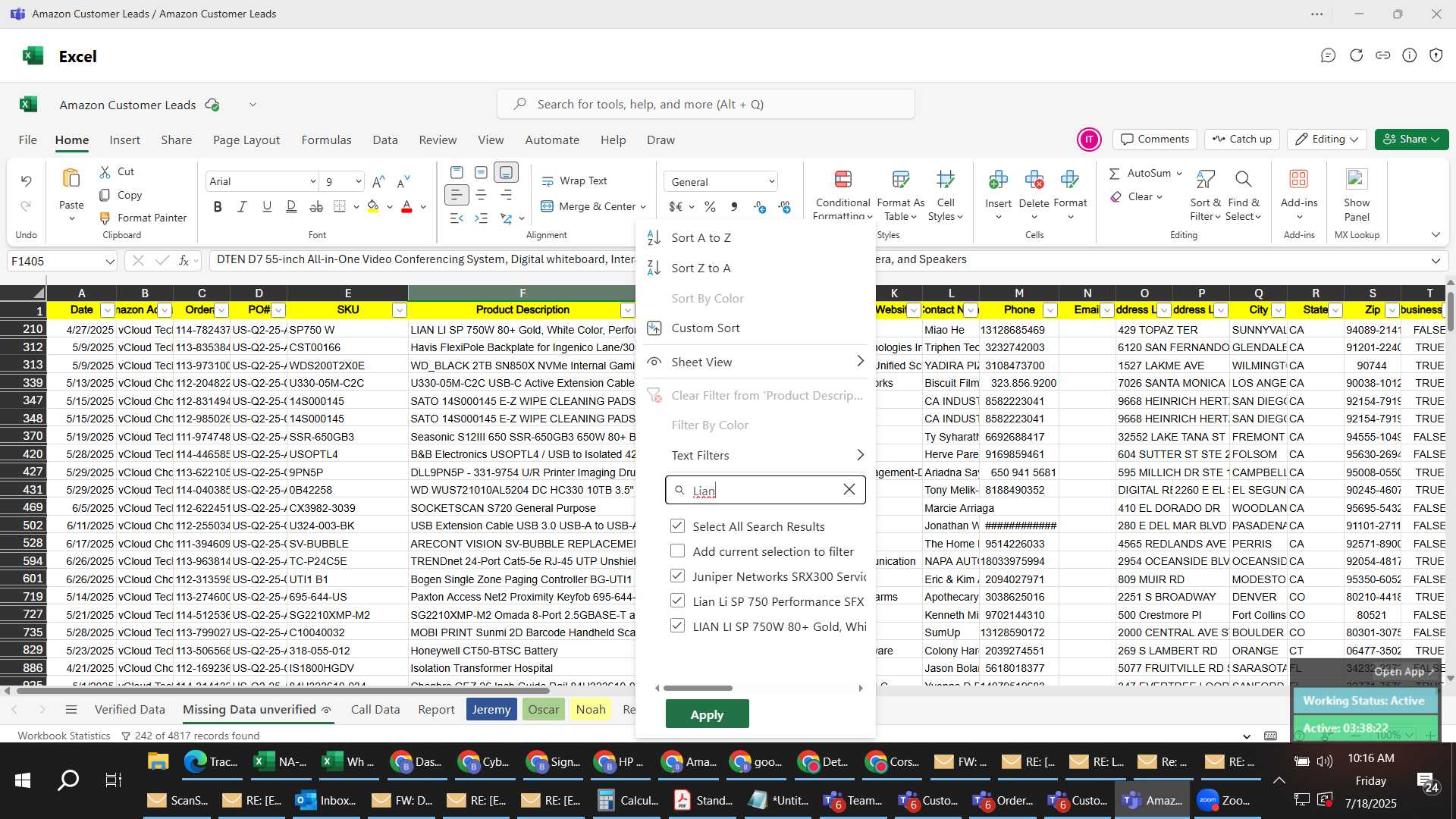Image resolution: width=1456 pixels, height=819 pixels.
Task: Click the green Apply button
Action: [x=707, y=714]
